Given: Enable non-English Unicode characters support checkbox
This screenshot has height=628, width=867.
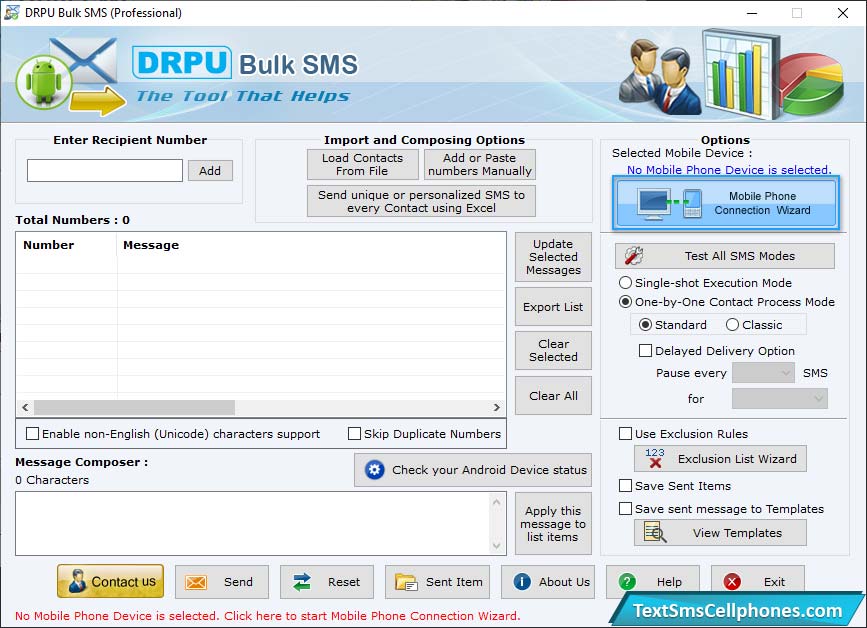Looking at the screenshot, I should 33,433.
